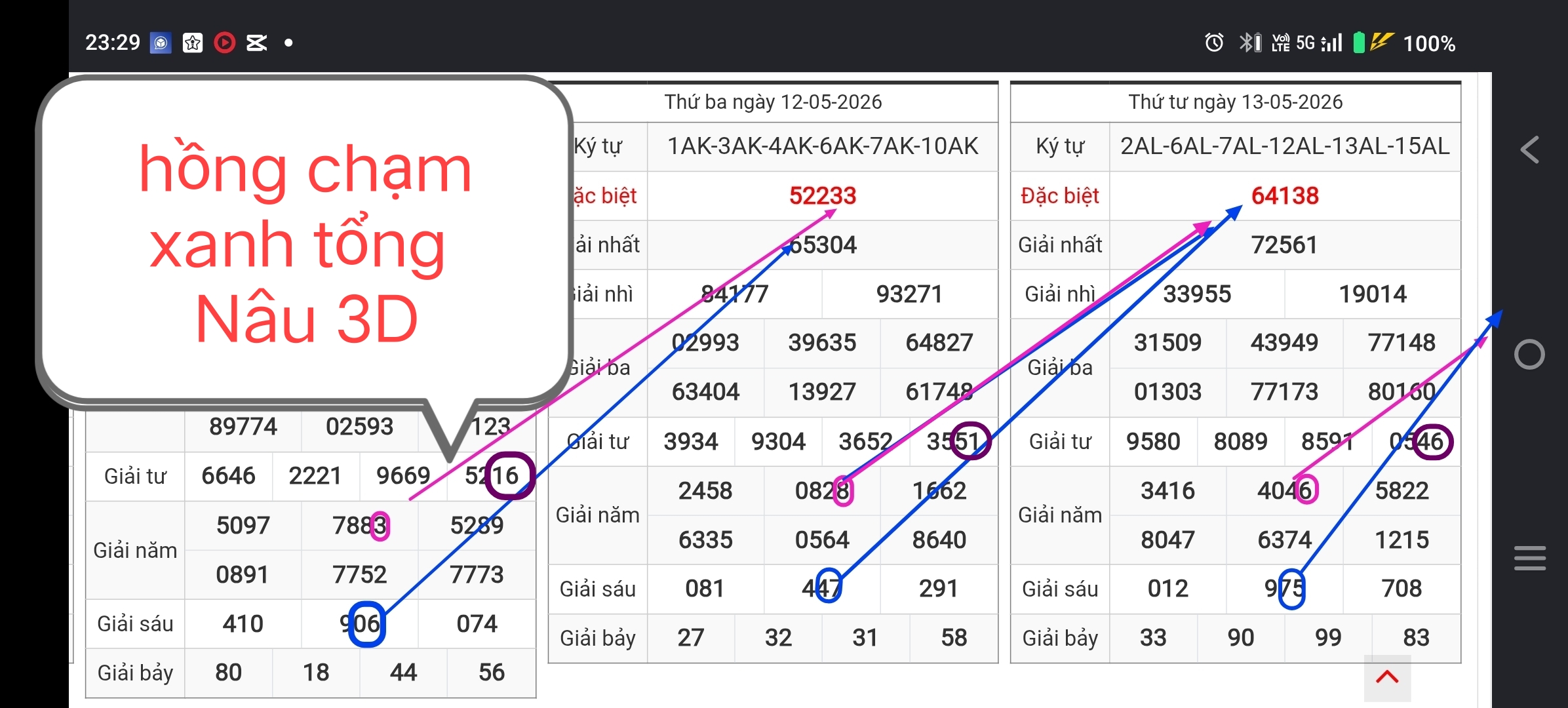The height and width of the screenshot is (708, 1568).
Task: Select fourth prize number 9304
Action: pyautogui.click(x=778, y=441)
